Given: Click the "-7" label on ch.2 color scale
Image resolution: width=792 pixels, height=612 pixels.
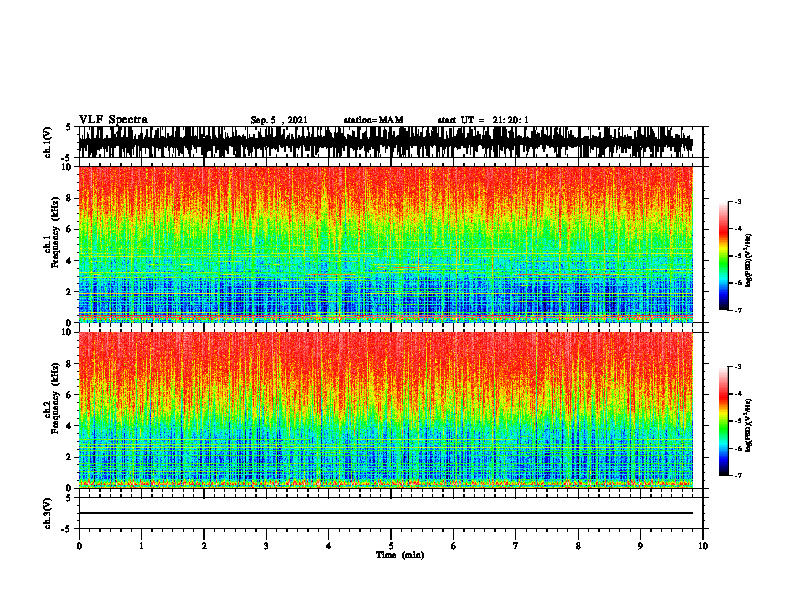Looking at the screenshot, I should (737, 475).
